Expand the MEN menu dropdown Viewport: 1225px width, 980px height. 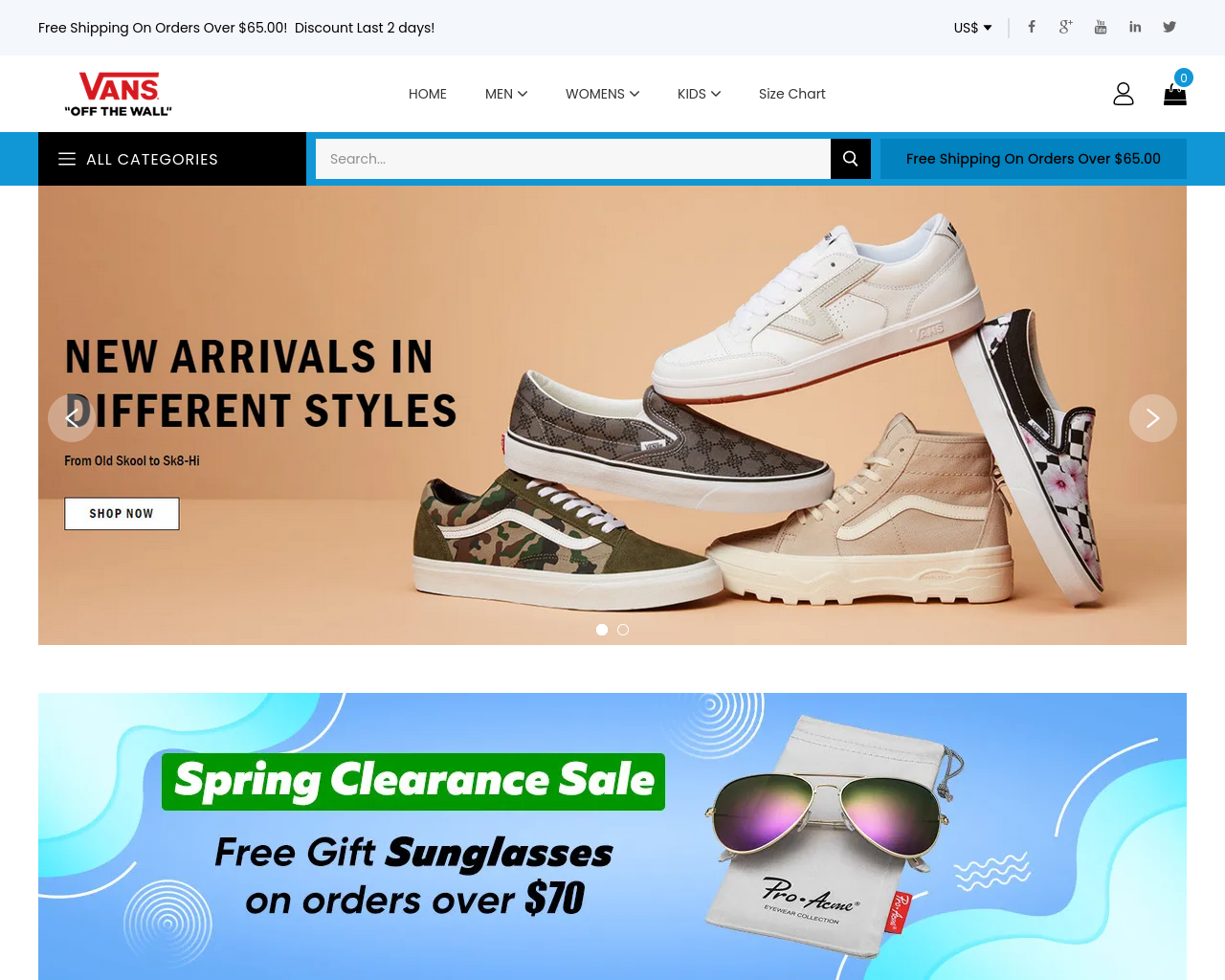coord(506,94)
